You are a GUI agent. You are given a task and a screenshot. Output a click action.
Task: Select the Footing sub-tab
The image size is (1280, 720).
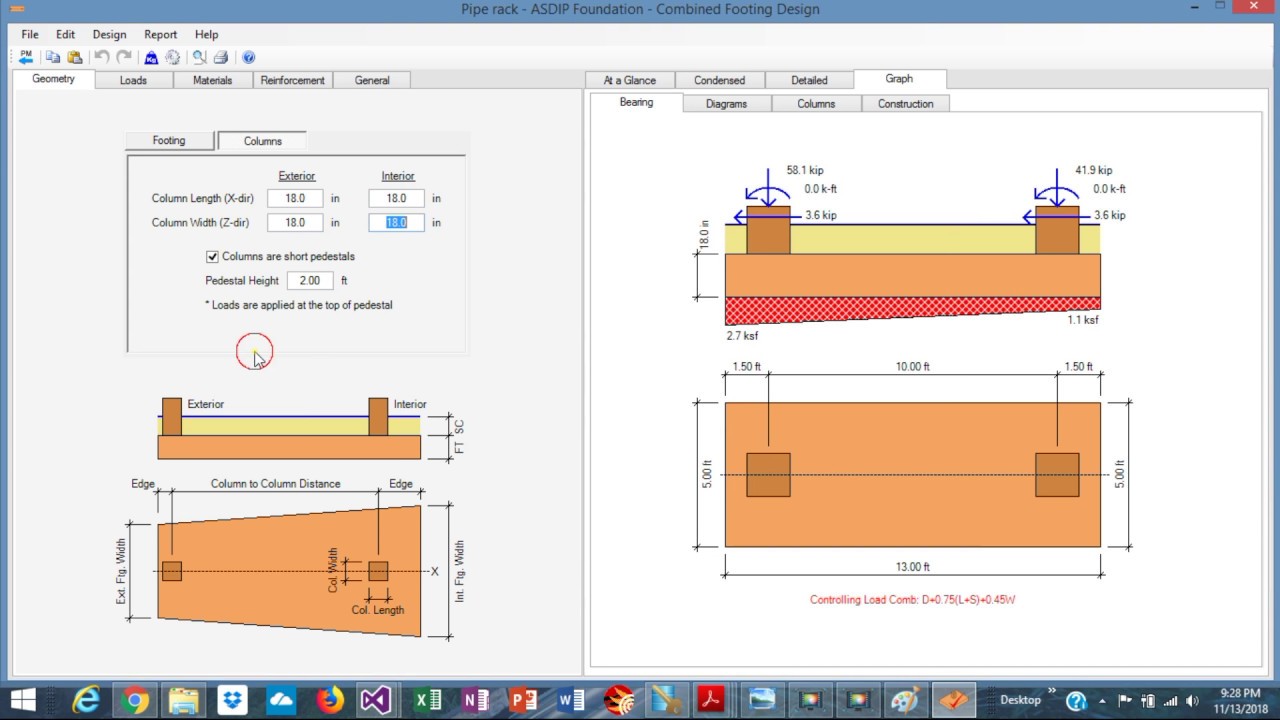coord(169,141)
